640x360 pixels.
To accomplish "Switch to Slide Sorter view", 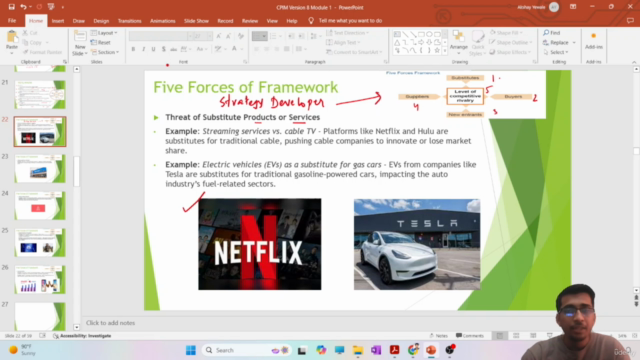I will pyautogui.click(x=516, y=336).
